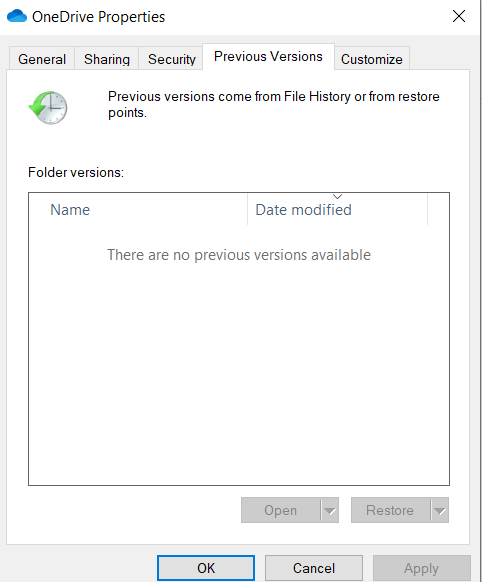Click the Restore button
The width and height of the screenshot is (482, 582).
tap(390, 510)
